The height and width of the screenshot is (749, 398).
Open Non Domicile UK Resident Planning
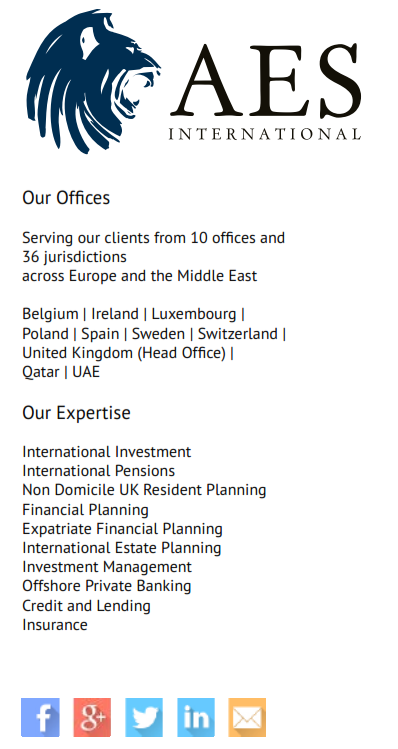click(x=144, y=490)
